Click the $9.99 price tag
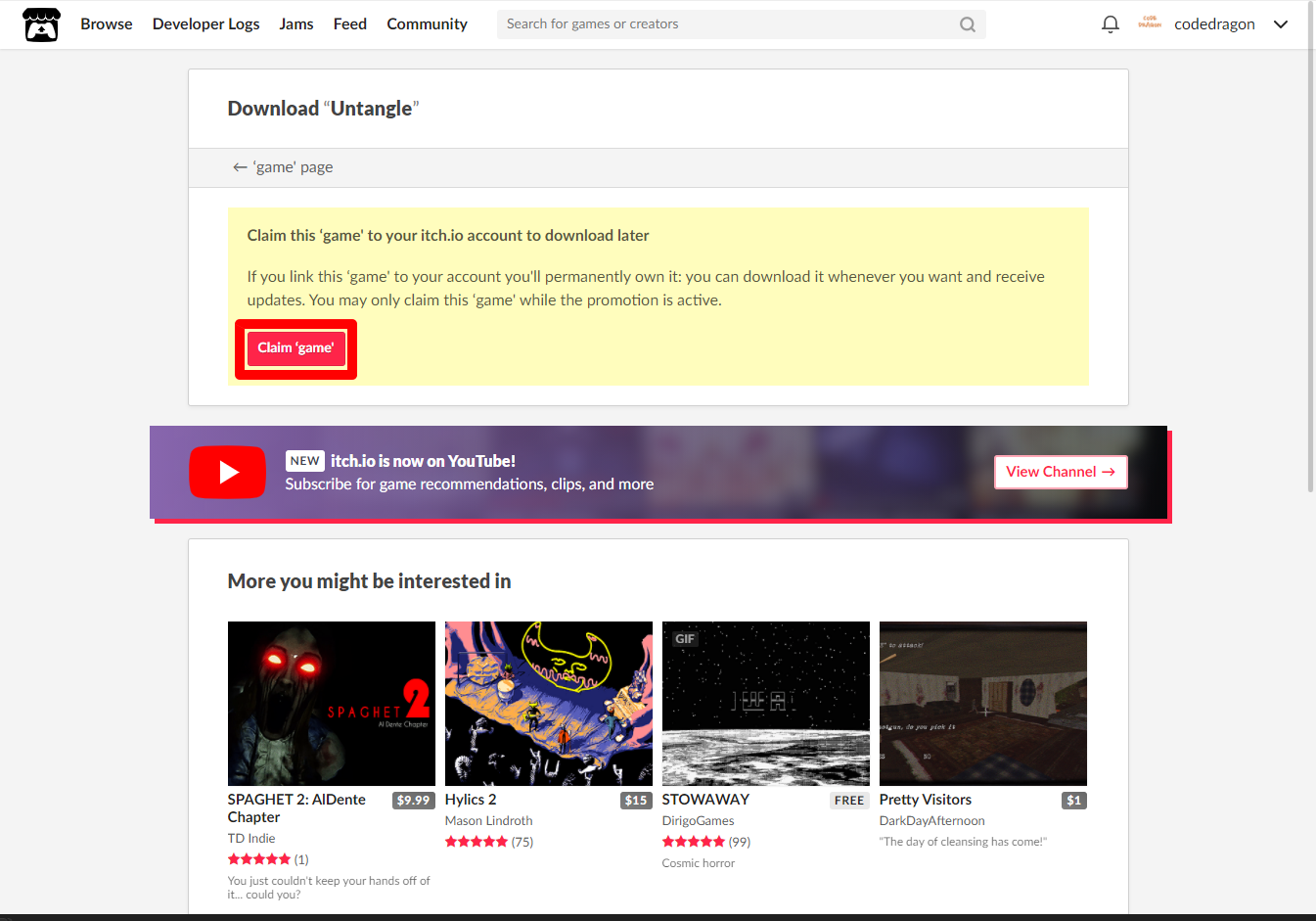This screenshot has width=1316, height=921. (414, 801)
